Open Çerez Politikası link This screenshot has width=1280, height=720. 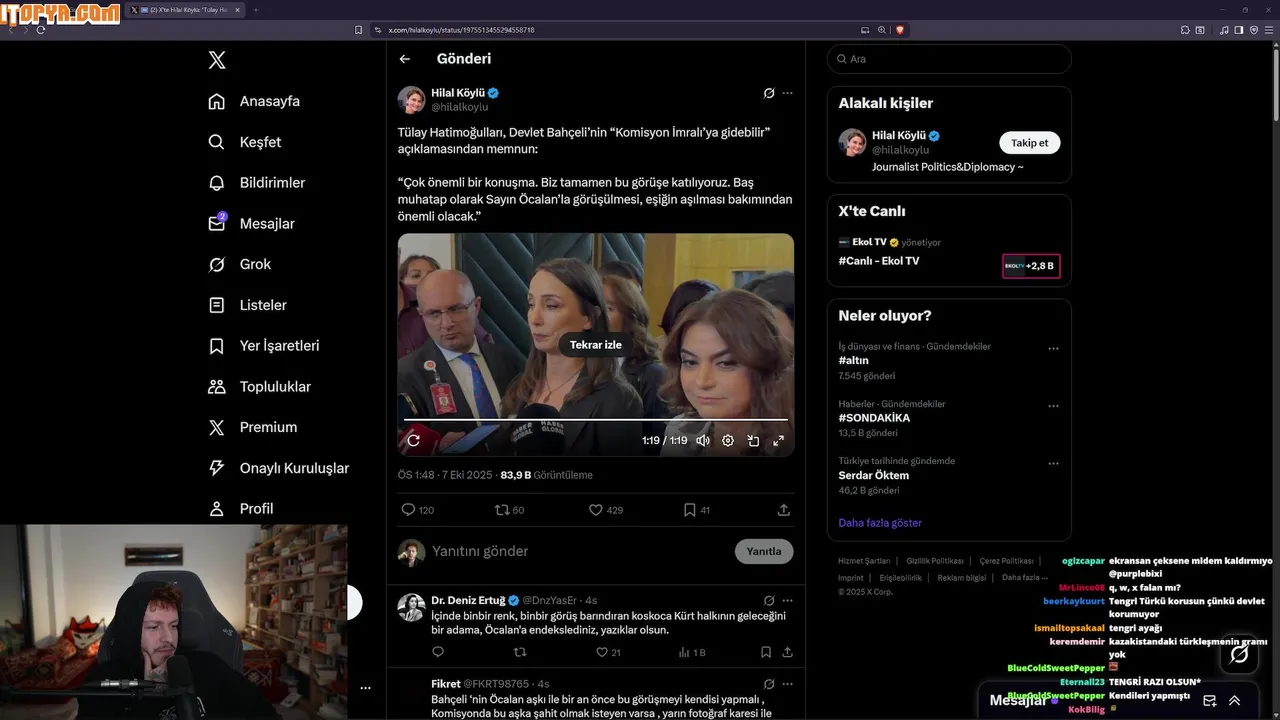tap(1007, 561)
